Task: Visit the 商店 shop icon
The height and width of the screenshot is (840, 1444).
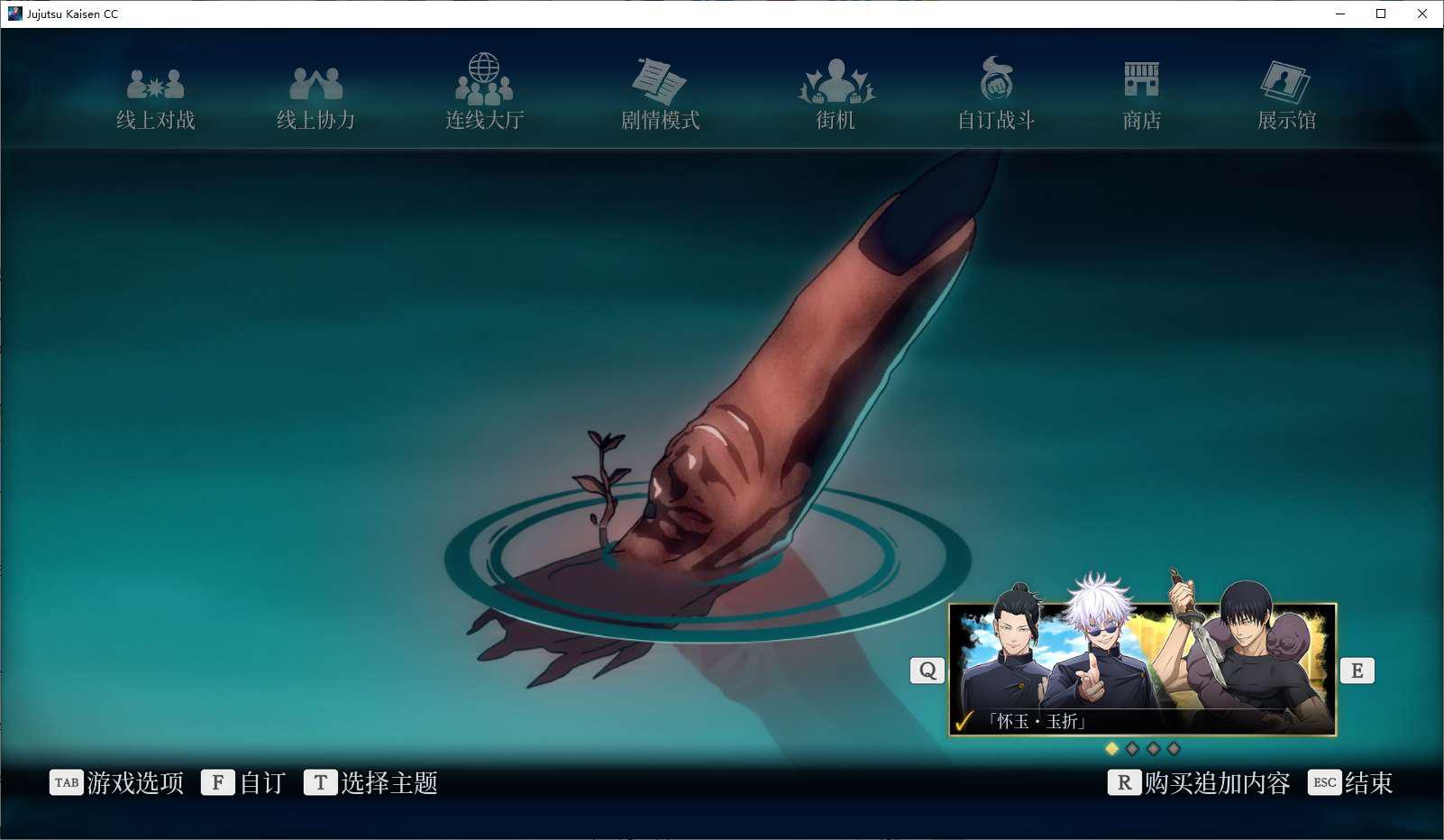Action: [1141, 80]
